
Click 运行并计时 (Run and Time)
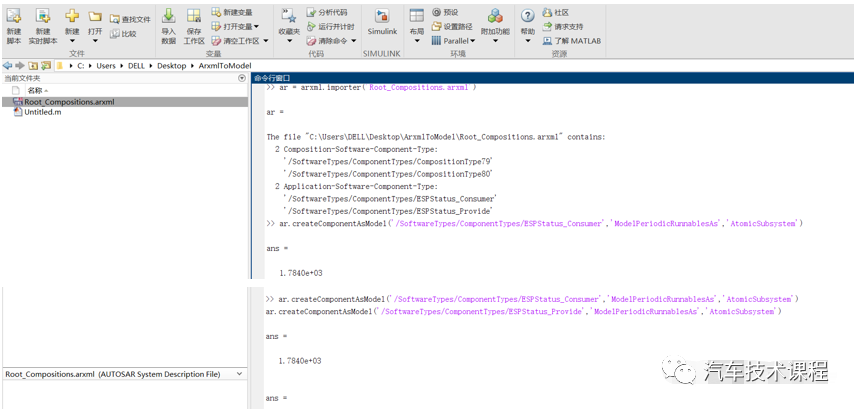[x=330, y=26]
